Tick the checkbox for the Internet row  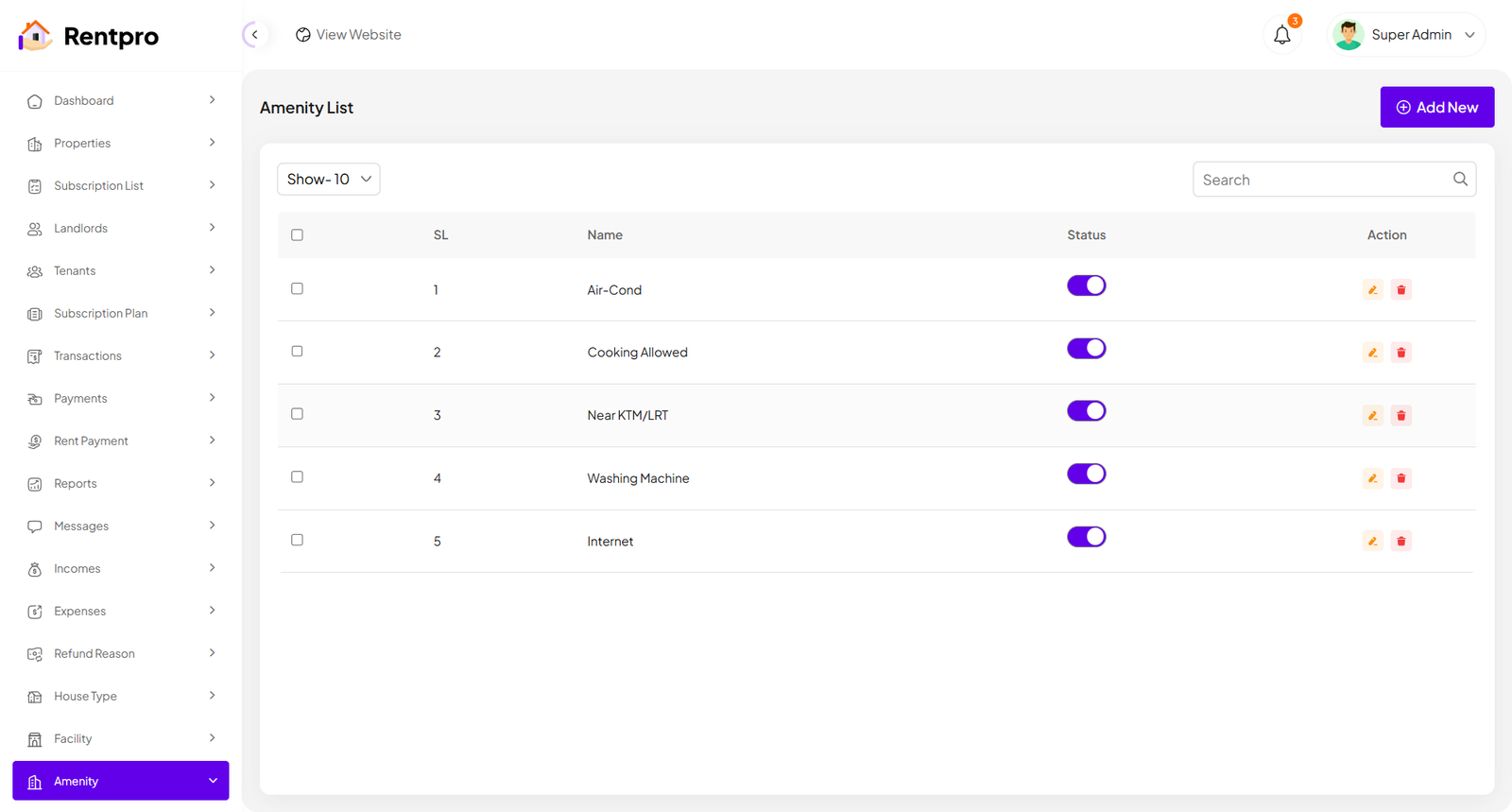(x=298, y=540)
